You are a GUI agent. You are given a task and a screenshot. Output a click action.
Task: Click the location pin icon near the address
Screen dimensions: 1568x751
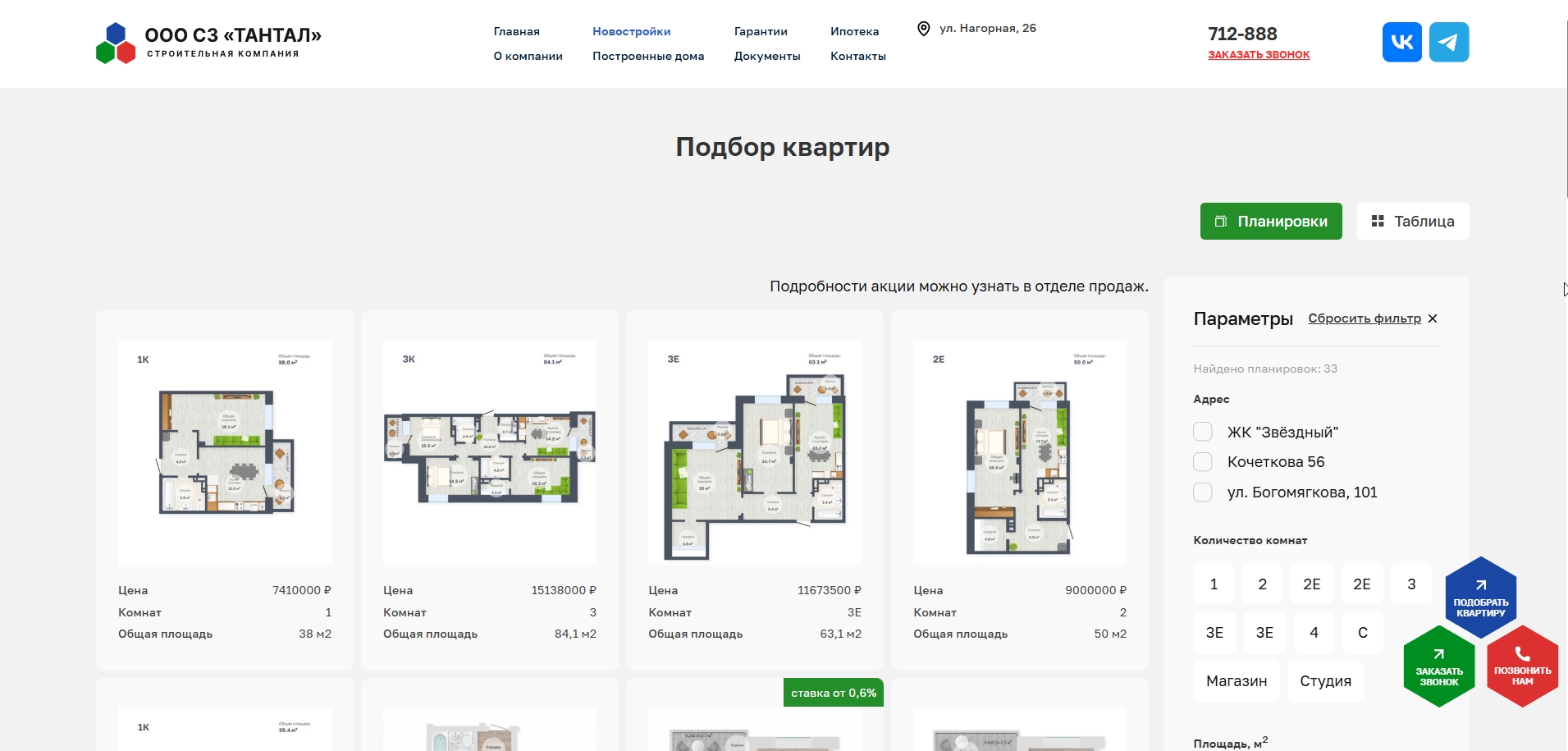(923, 29)
